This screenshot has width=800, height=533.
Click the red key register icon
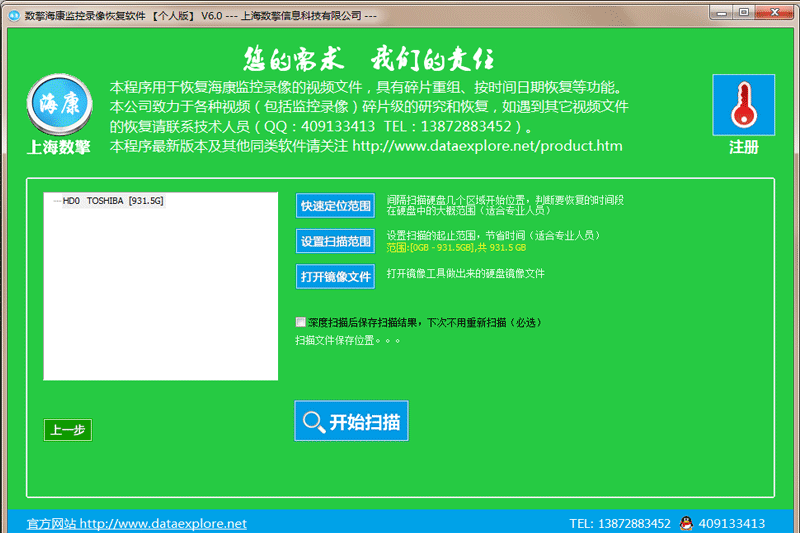click(743, 105)
